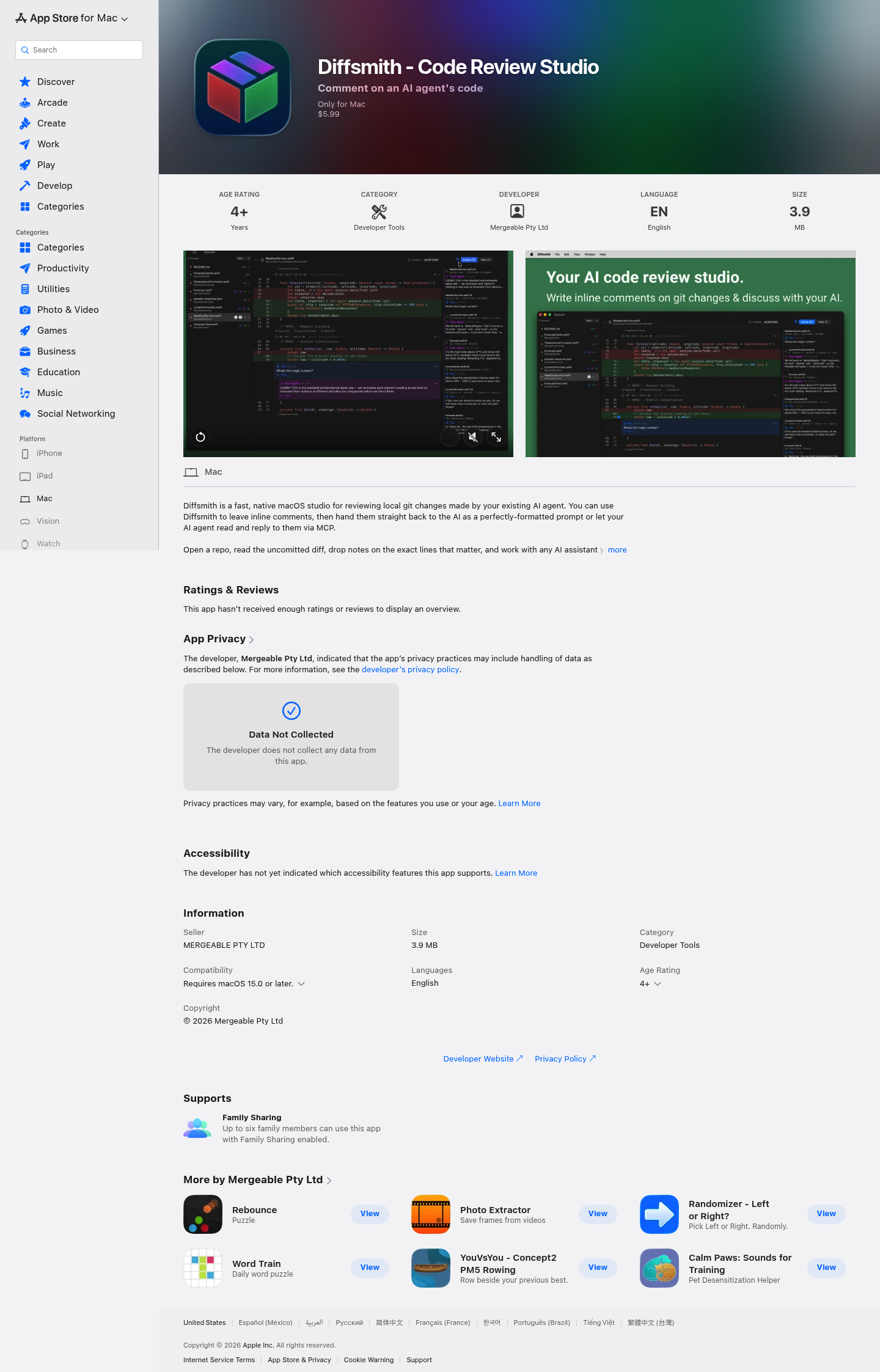Open top Categories item below Develop

click(x=52, y=207)
